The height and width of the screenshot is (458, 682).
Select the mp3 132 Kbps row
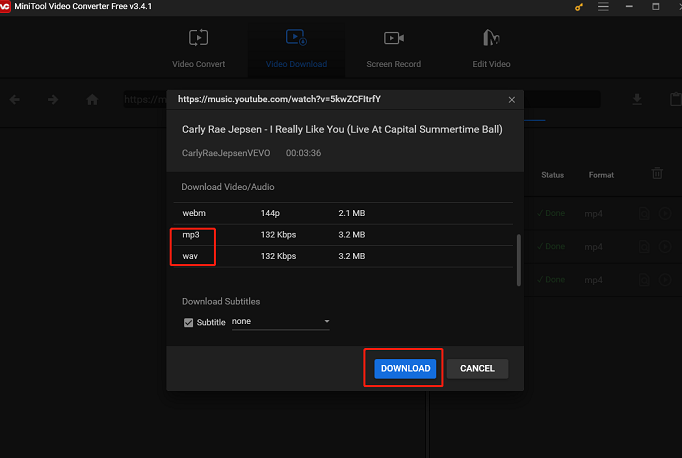(x=343, y=235)
